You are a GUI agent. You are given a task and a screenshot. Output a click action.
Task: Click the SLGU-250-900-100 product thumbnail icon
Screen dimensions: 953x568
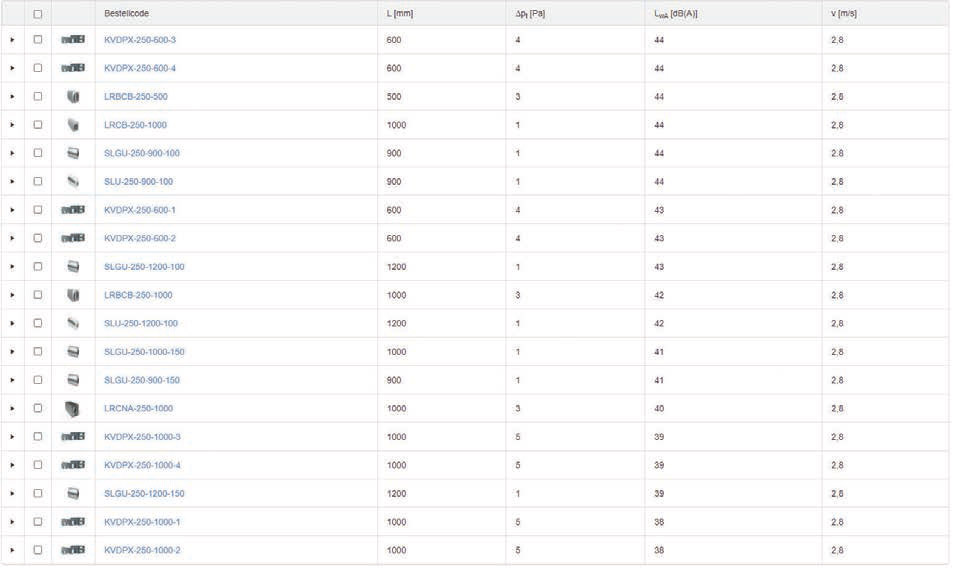pyautogui.click(x=73, y=153)
